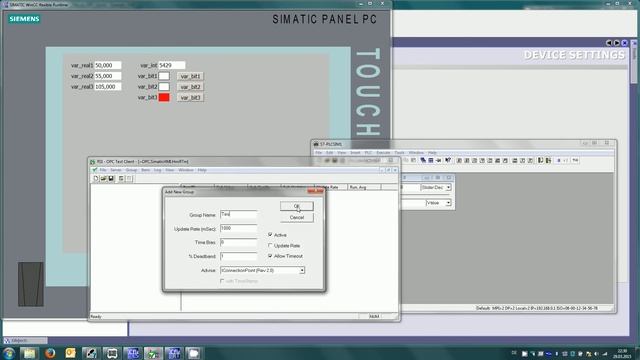Click the Save icon in OPC Test Client toolbar
Screen dimensions: 640x360
(111, 179)
